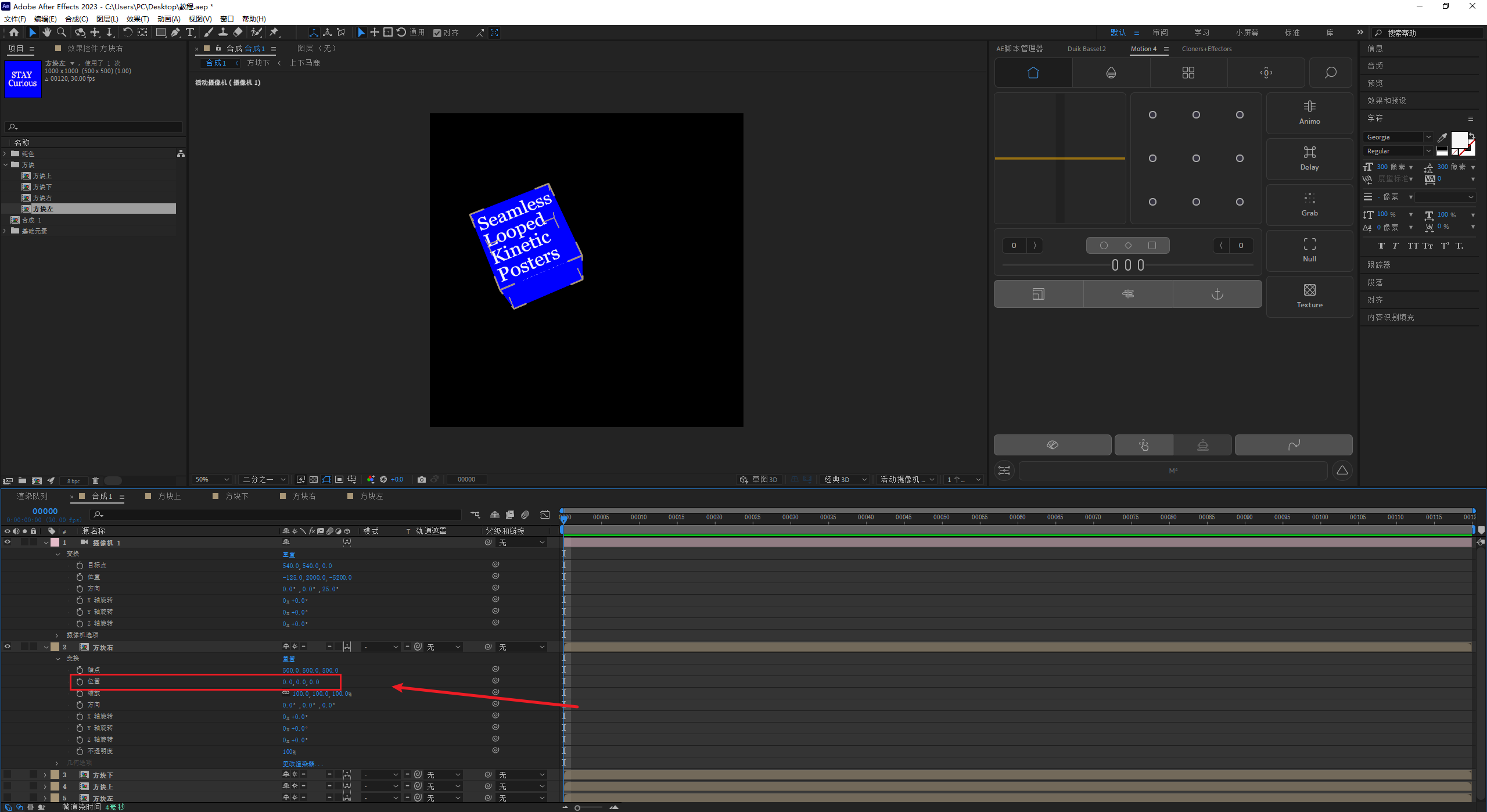
Task: Click the Motion 4 search icon
Action: (x=1330, y=73)
